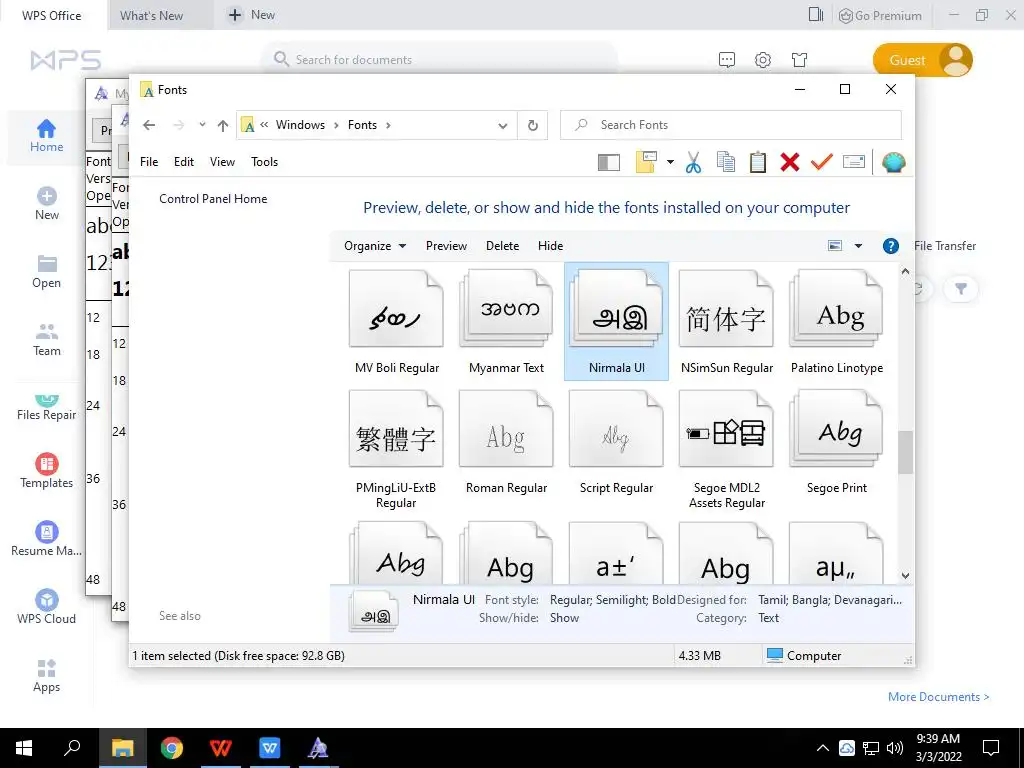Open the folder options dropdown arrow
This screenshot has width=1024, height=768.
[670, 162]
